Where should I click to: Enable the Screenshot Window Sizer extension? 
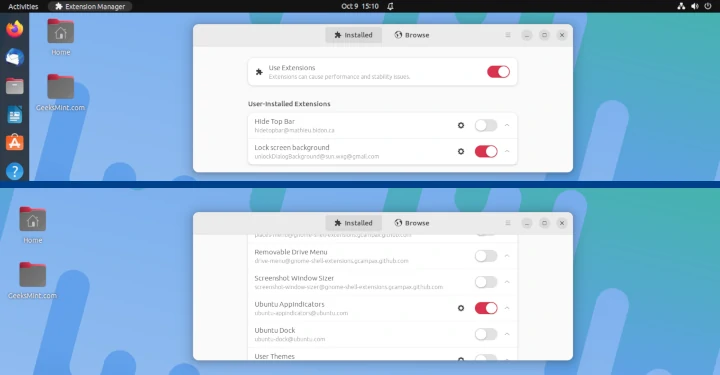click(486, 282)
